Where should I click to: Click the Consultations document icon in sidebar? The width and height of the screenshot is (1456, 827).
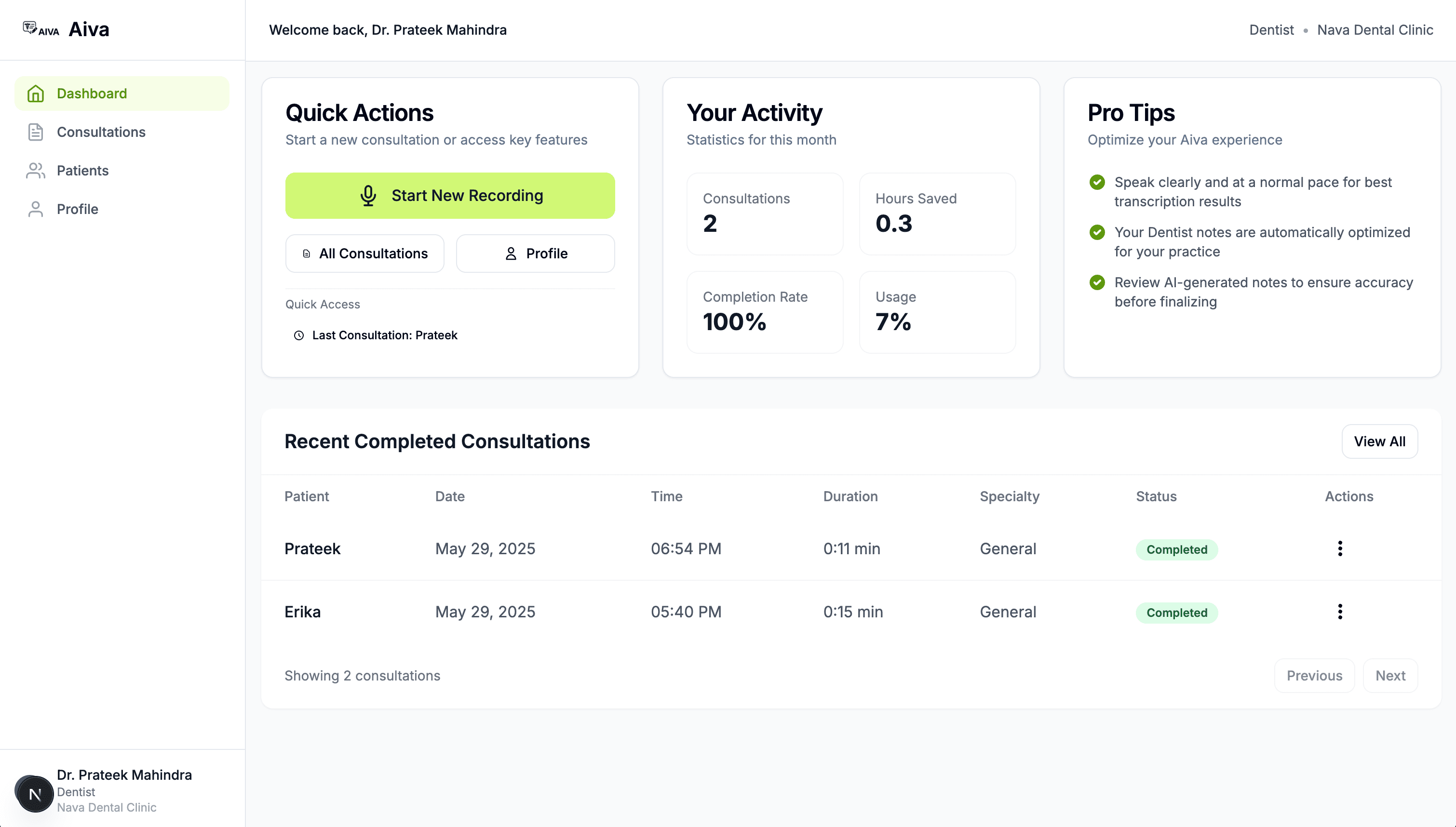(x=36, y=133)
